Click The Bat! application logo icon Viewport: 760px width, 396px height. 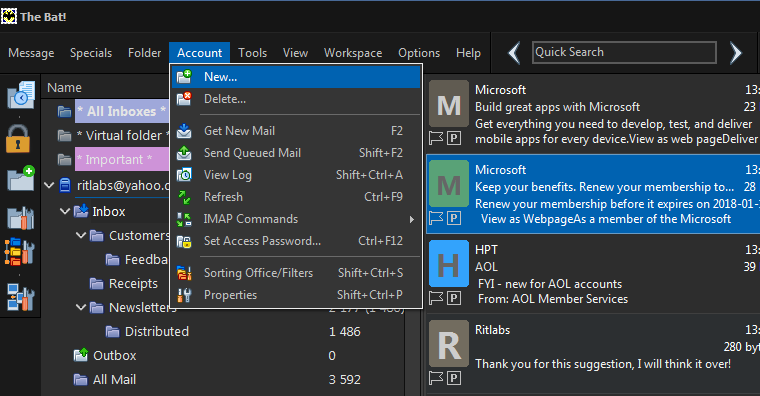(x=9, y=16)
